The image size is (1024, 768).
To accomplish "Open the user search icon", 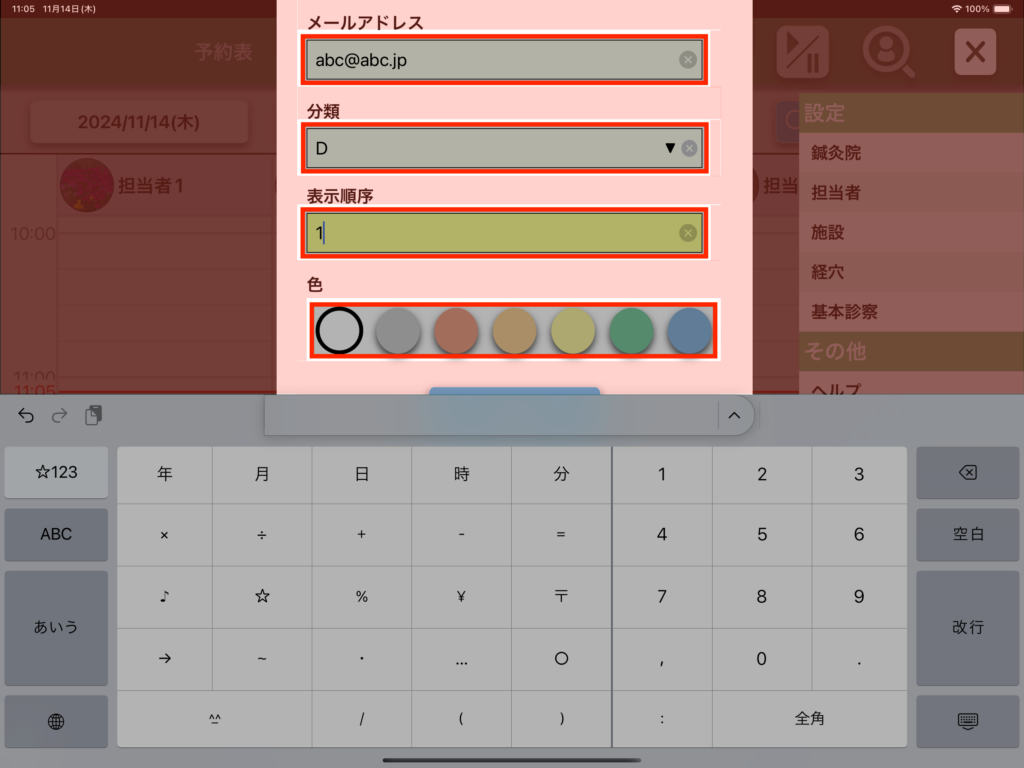I will (x=888, y=52).
